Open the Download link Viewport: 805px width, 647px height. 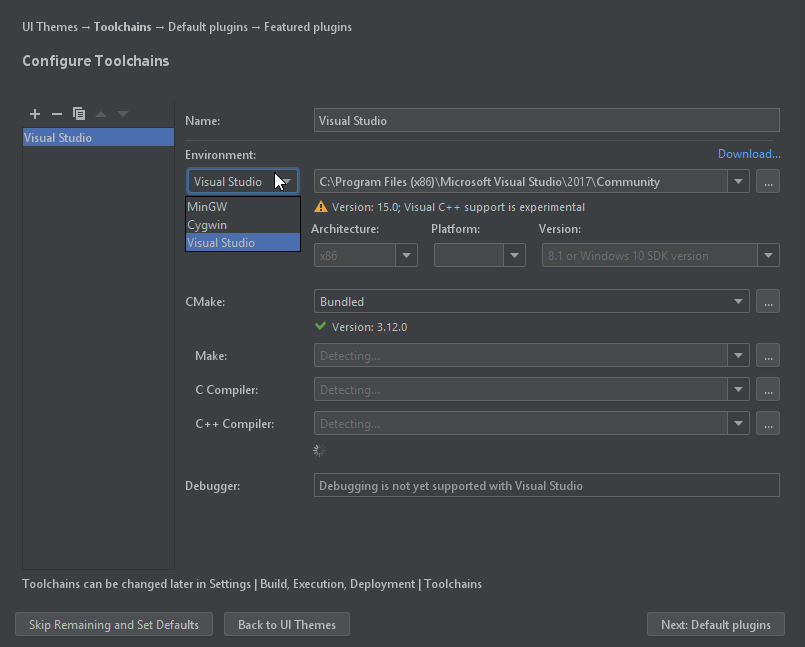coord(749,154)
